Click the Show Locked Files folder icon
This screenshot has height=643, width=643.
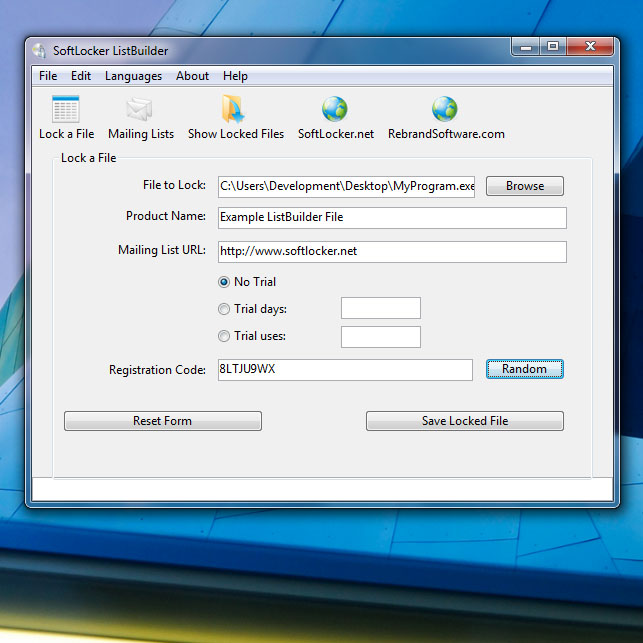point(235,110)
